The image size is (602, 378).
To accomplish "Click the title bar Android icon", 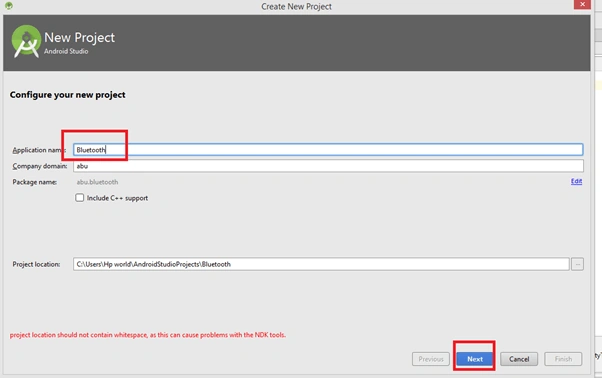I will (x=9, y=6).
